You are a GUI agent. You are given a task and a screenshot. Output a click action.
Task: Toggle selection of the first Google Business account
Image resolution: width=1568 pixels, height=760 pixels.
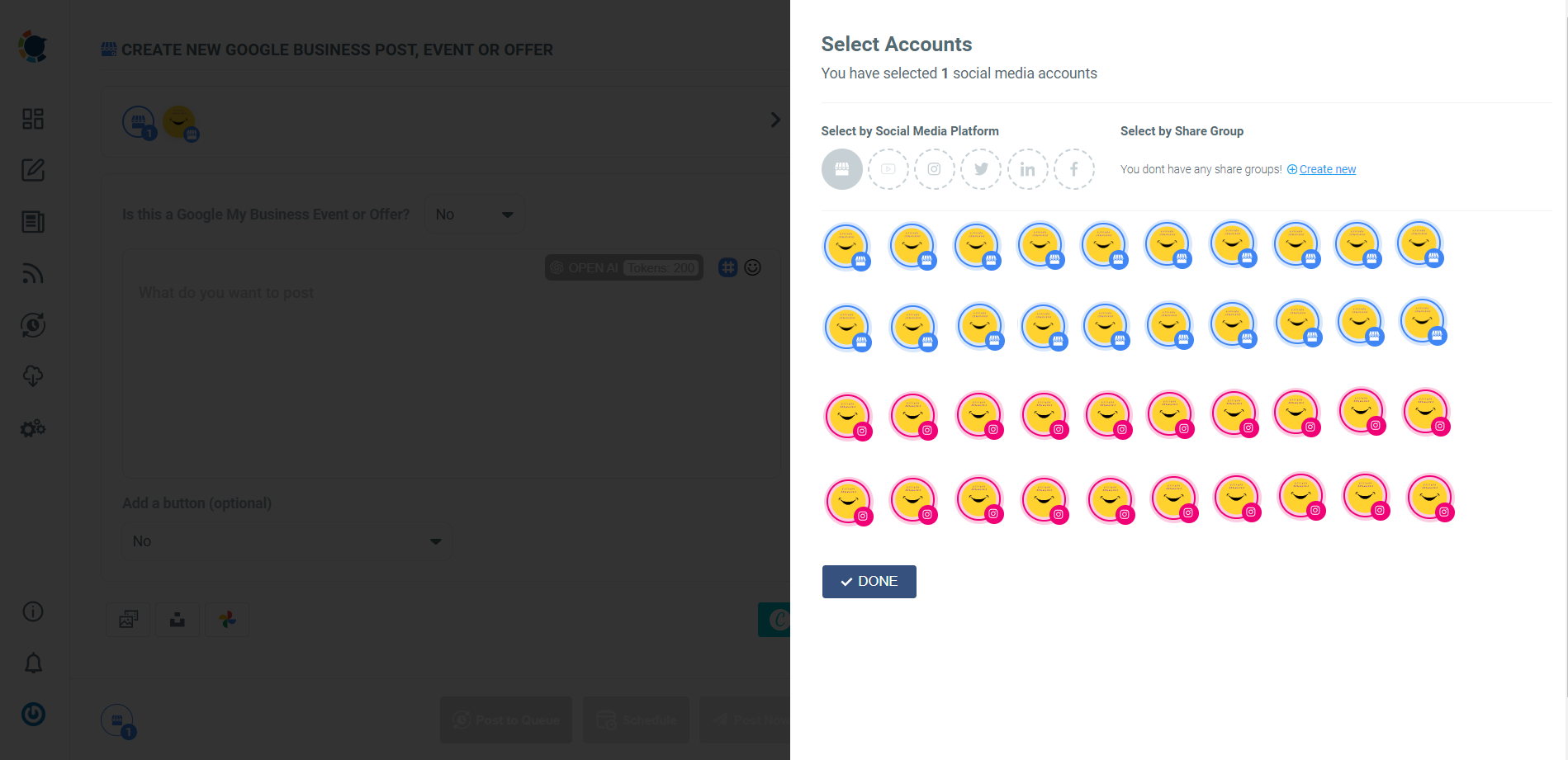(846, 245)
